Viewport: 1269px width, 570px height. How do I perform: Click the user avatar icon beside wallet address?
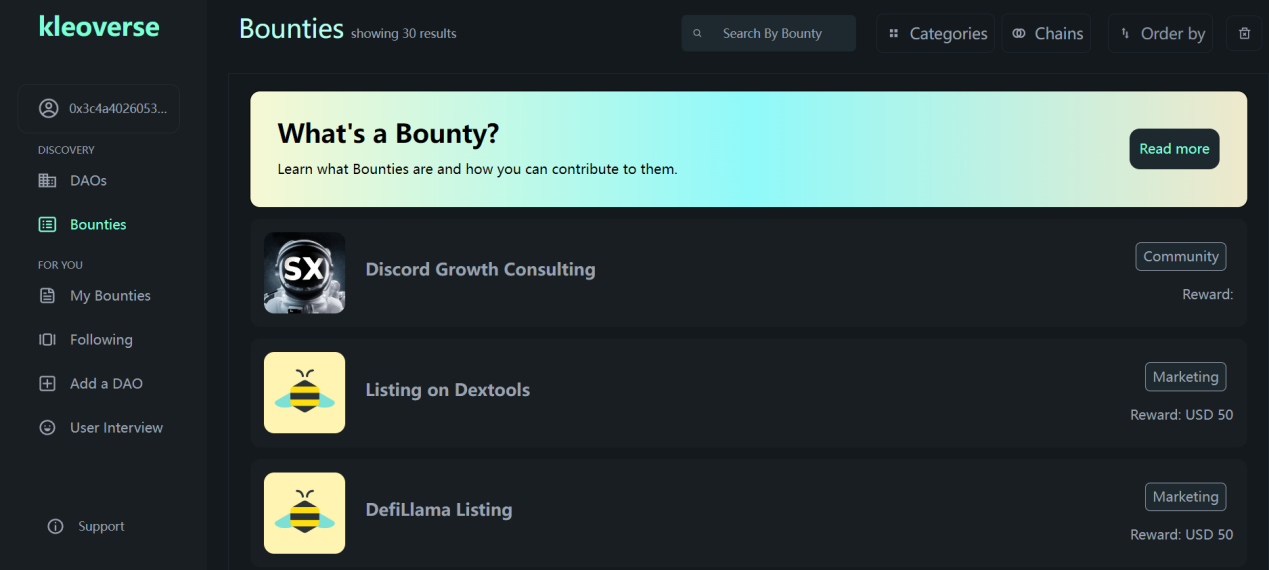pyautogui.click(x=48, y=109)
